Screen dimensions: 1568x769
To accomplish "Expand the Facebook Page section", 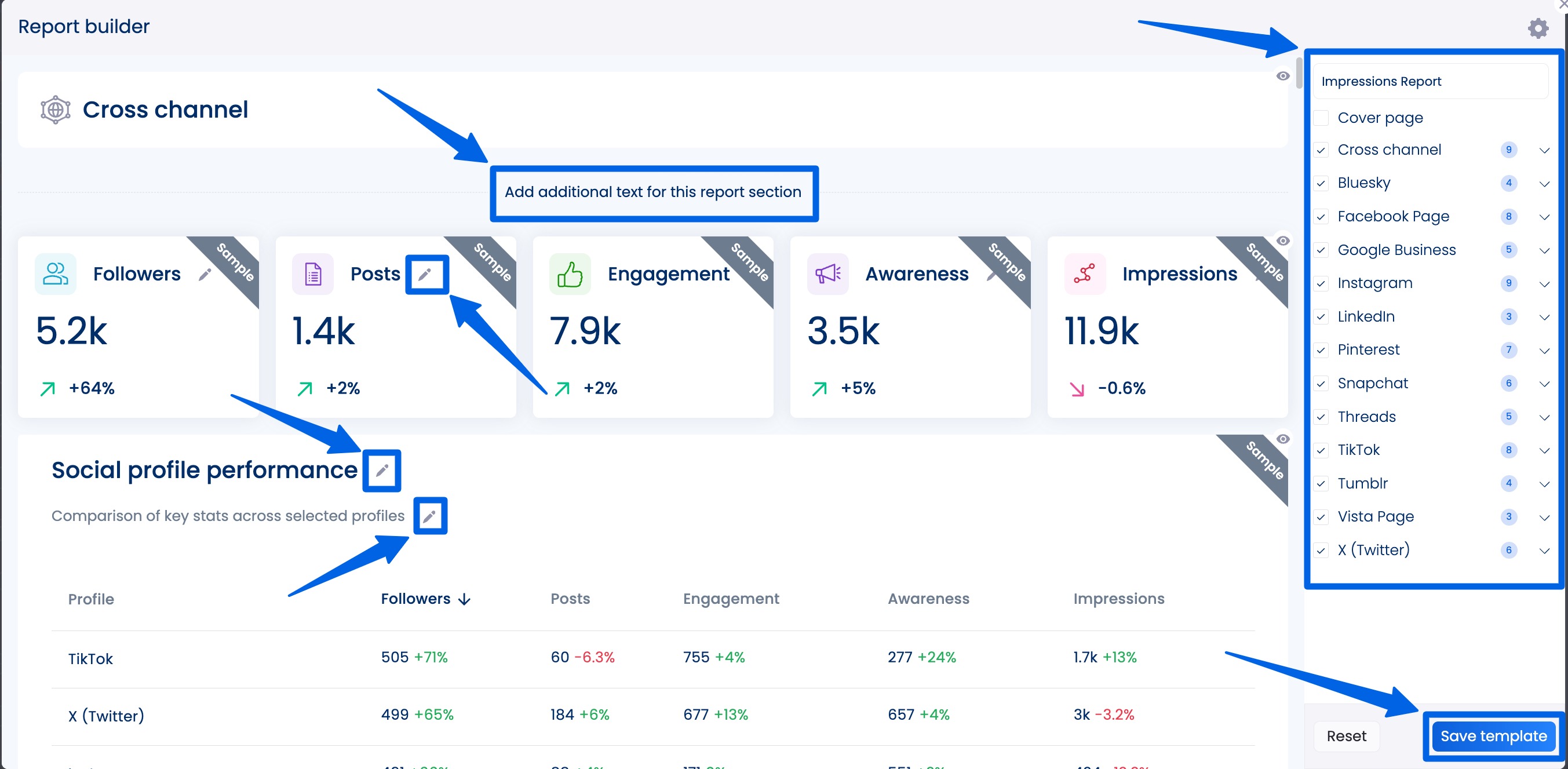I will pyautogui.click(x=1544, y=217).
